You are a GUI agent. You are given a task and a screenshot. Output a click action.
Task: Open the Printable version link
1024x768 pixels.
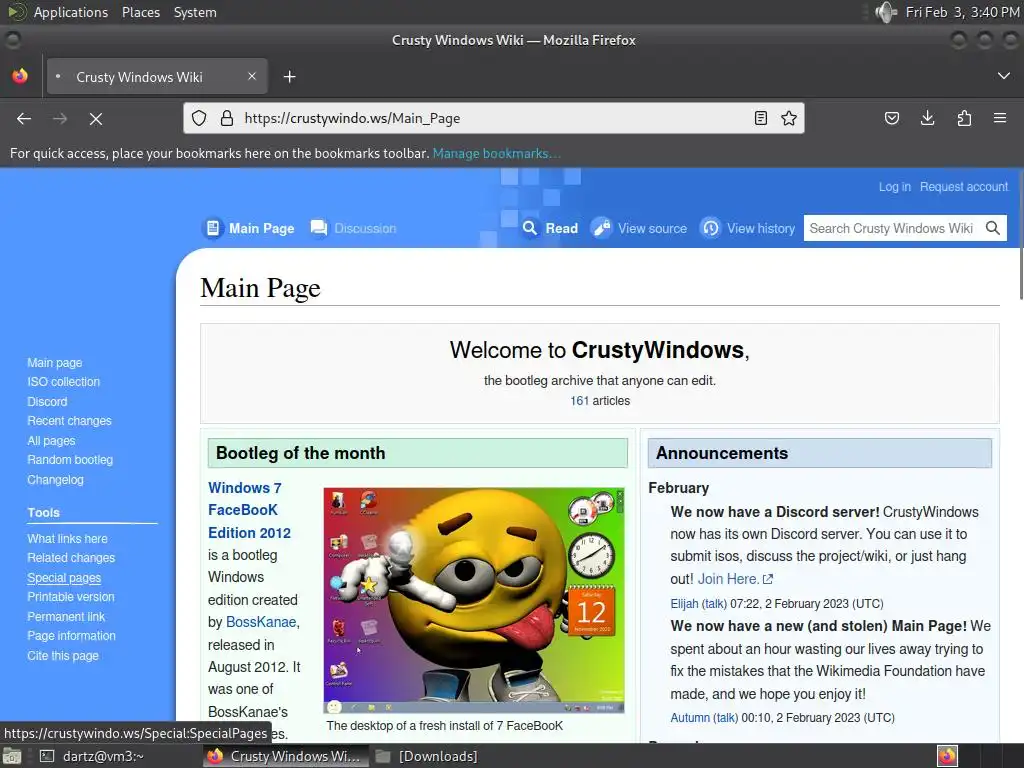point(71,597)
